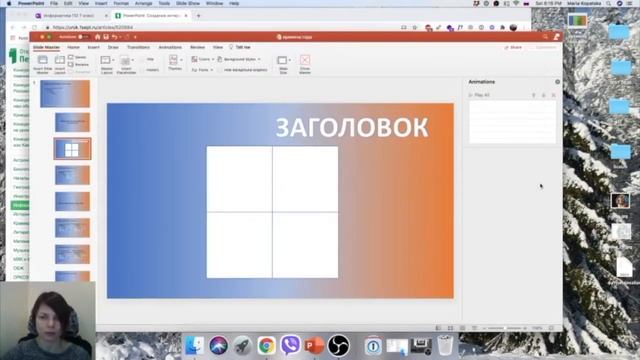Open Transitions ribbon tab
The image size is (640, 360).
pyautogui.click(x=138, y=47)
